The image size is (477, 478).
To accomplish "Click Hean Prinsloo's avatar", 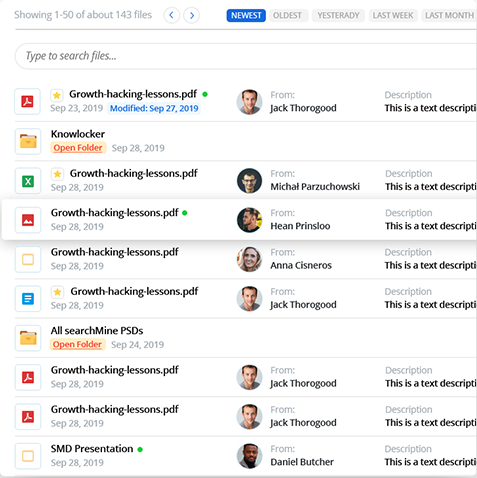I will [249, 220].
